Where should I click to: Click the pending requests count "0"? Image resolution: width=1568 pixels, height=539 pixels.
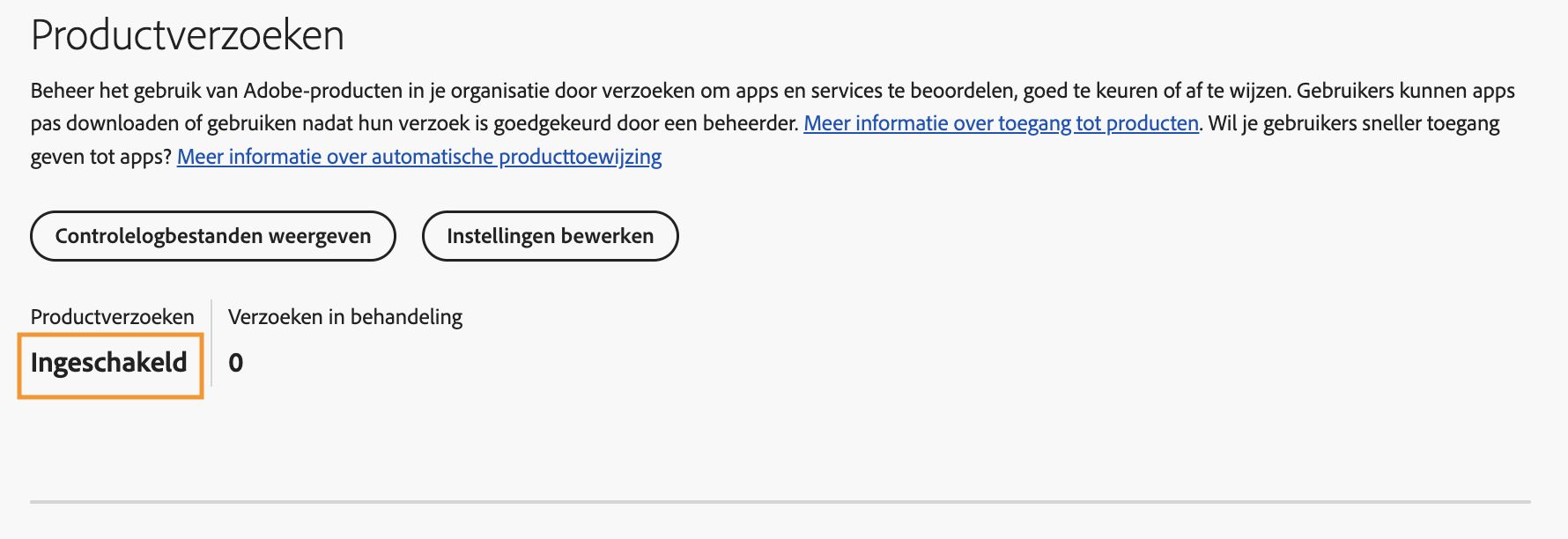coord(235,362)
